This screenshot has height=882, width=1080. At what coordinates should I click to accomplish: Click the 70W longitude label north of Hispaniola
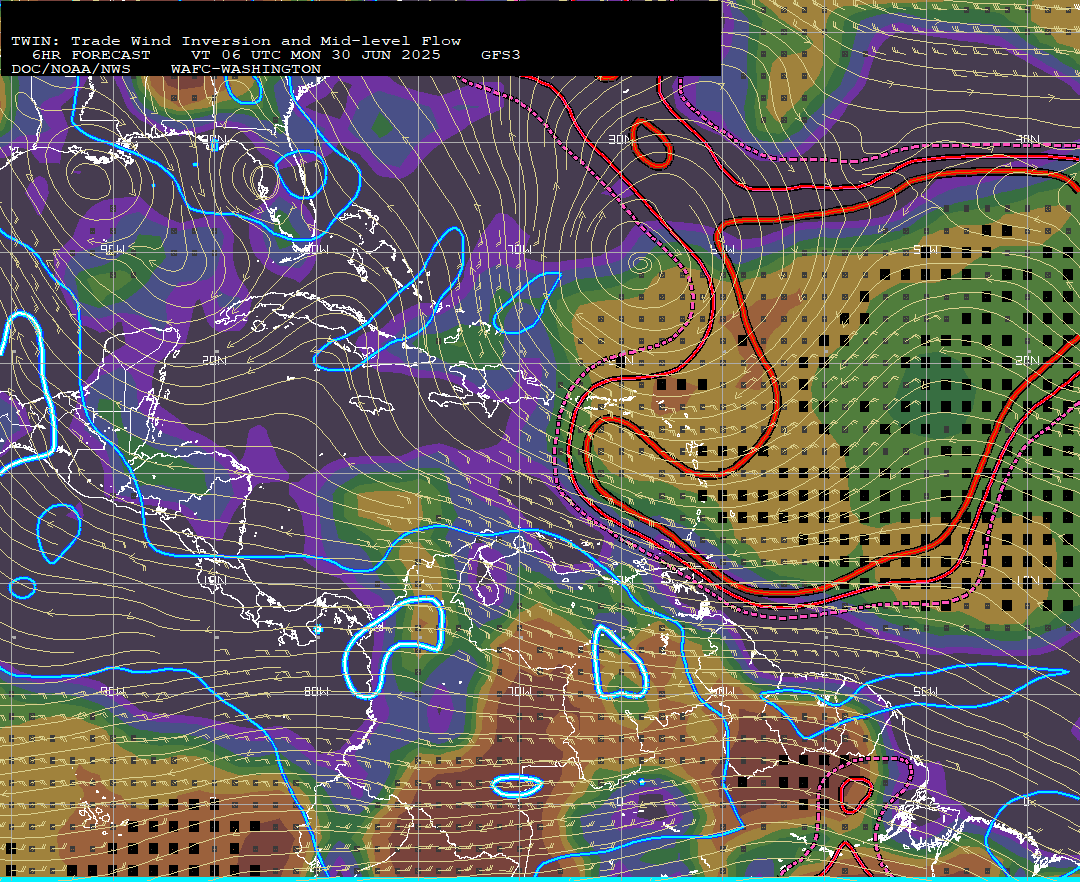pos(520,249)
